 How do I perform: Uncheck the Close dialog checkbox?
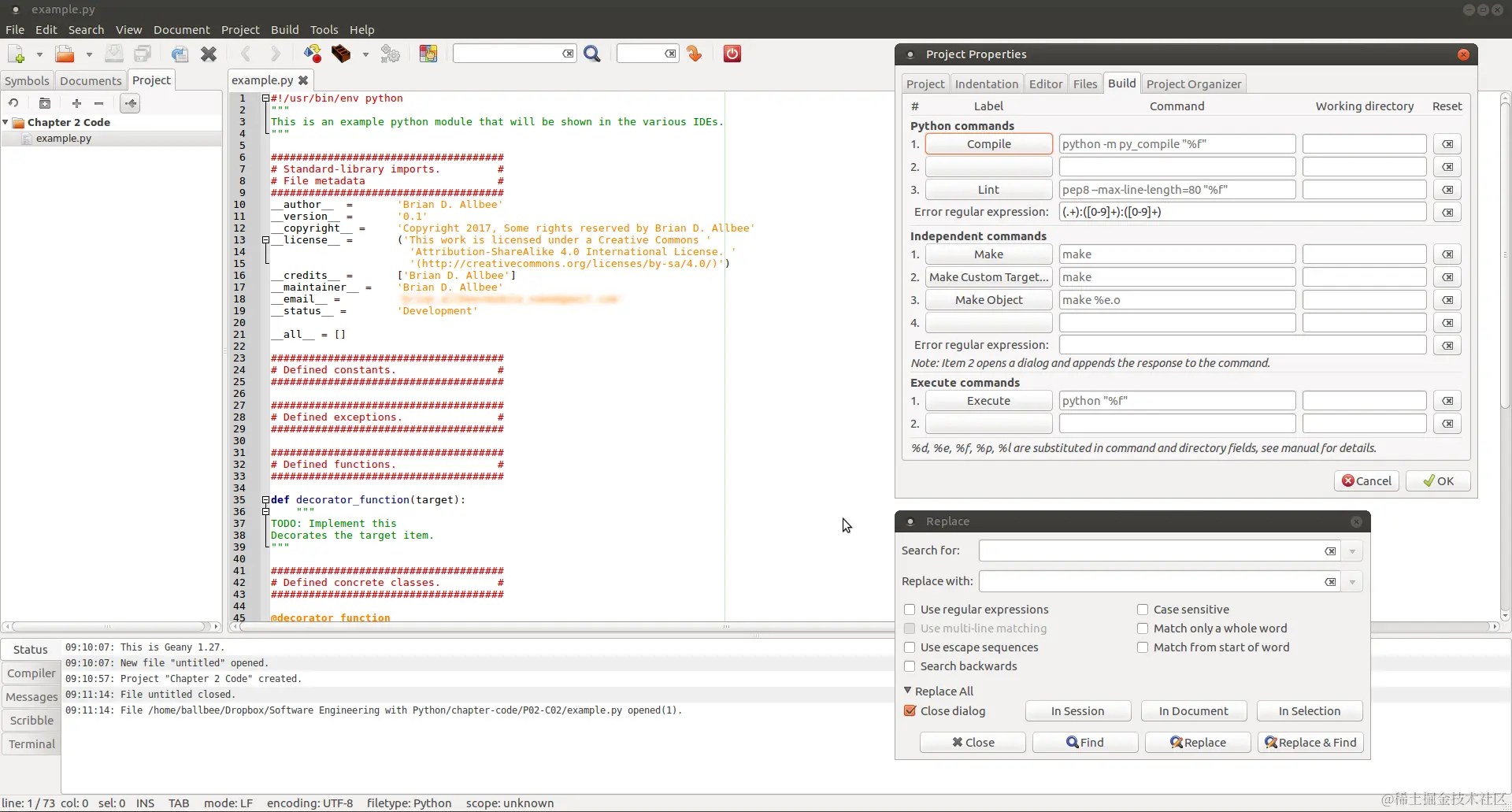910,711
